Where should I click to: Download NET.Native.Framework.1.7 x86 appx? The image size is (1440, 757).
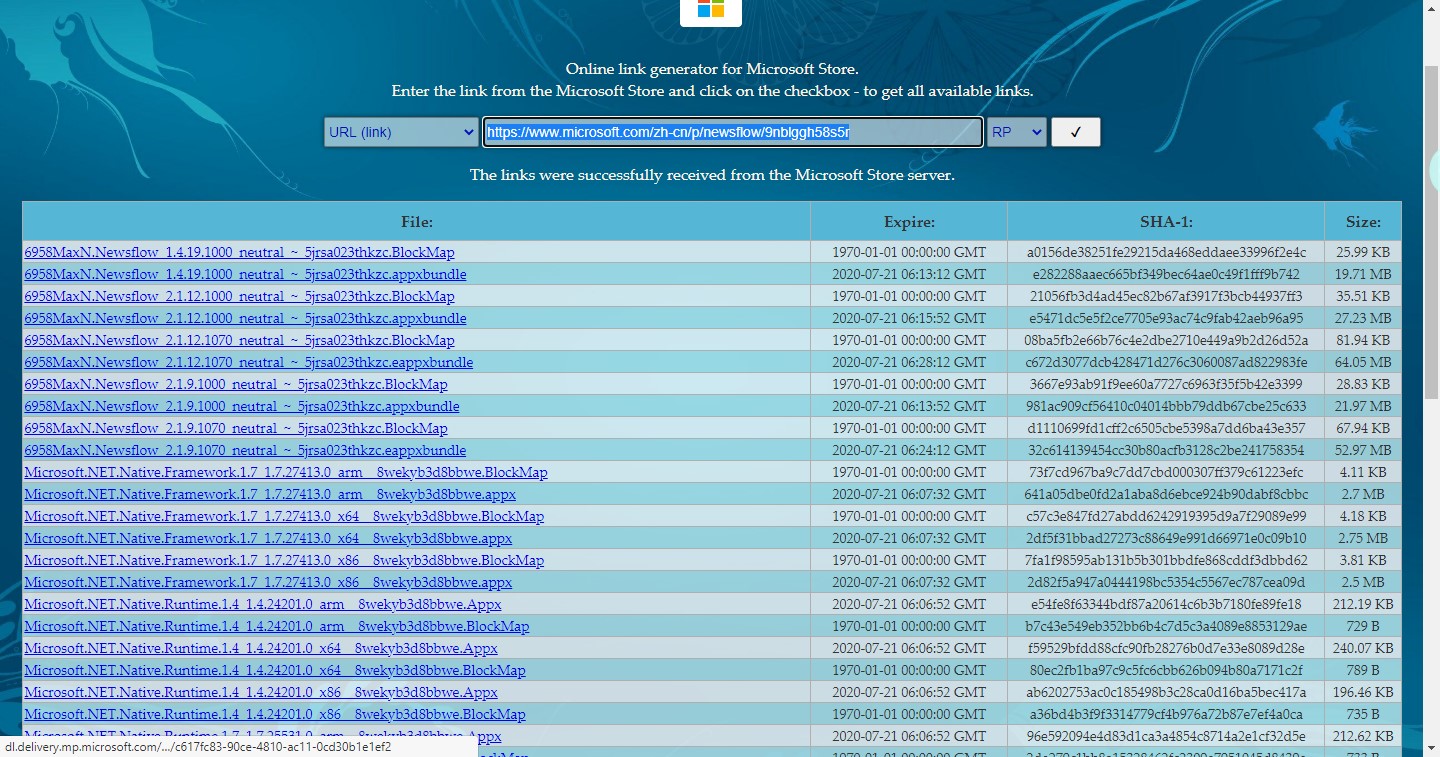[268, 582]
